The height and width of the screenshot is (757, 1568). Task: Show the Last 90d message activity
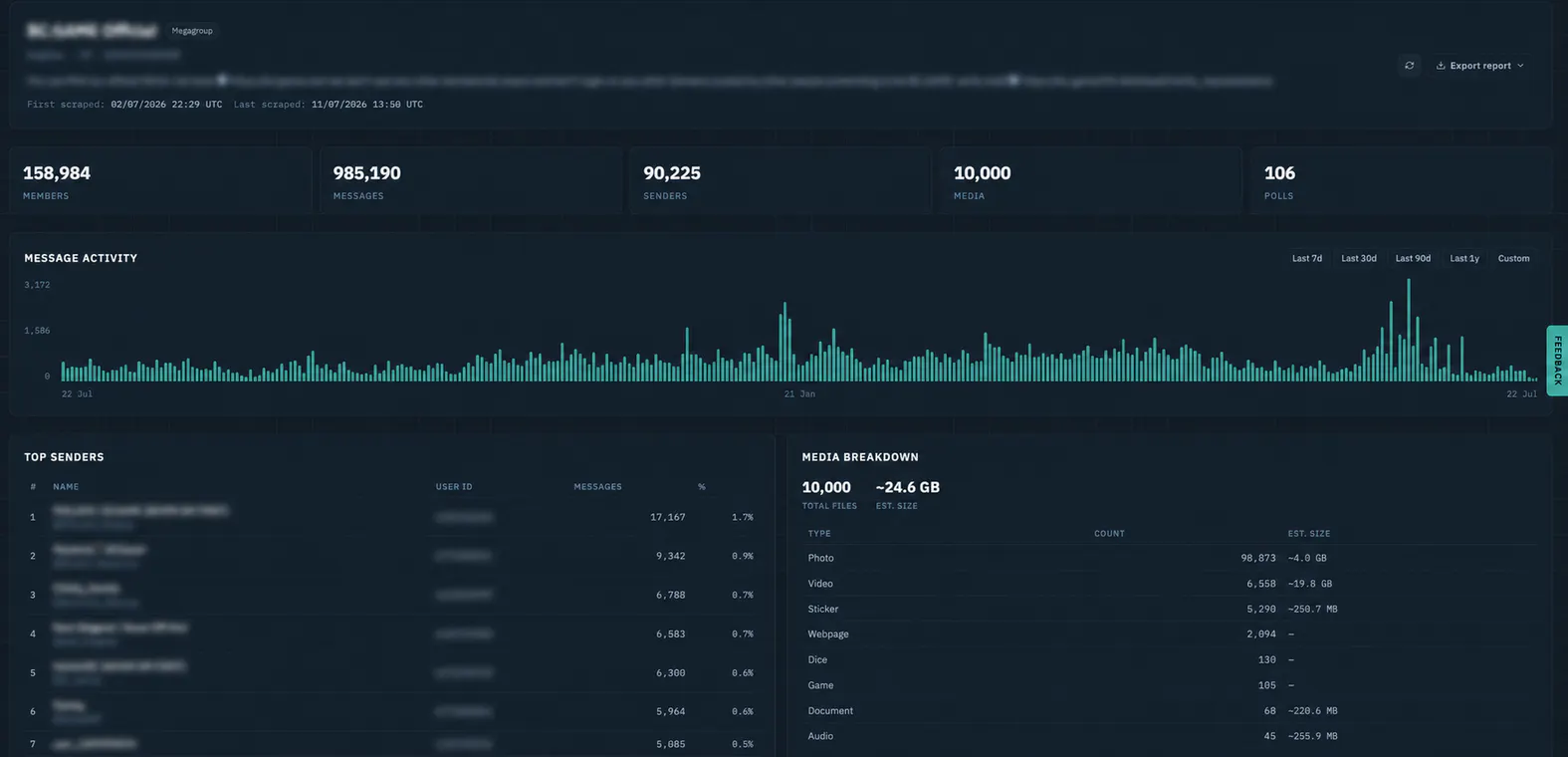[x=1413, y=258]
